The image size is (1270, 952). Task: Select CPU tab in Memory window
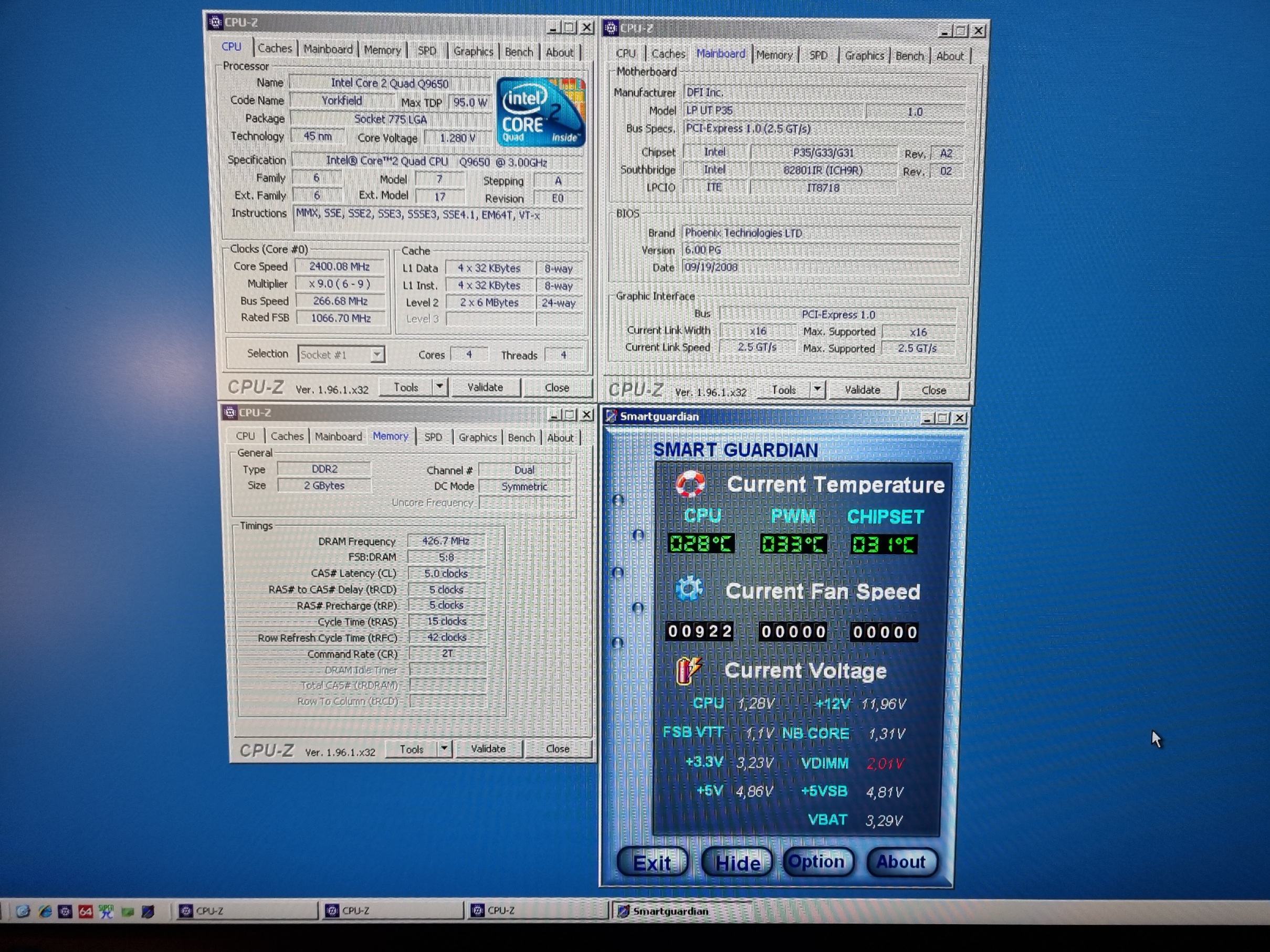pos(245,436)
